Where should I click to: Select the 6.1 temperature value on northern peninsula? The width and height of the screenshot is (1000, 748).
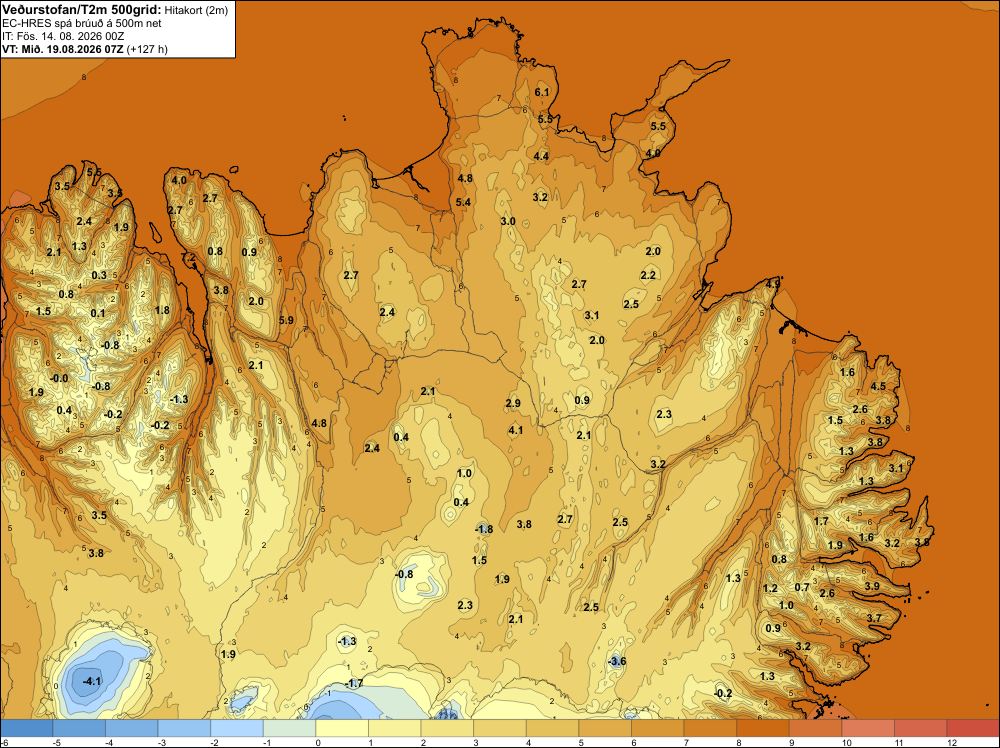(541, 92)
